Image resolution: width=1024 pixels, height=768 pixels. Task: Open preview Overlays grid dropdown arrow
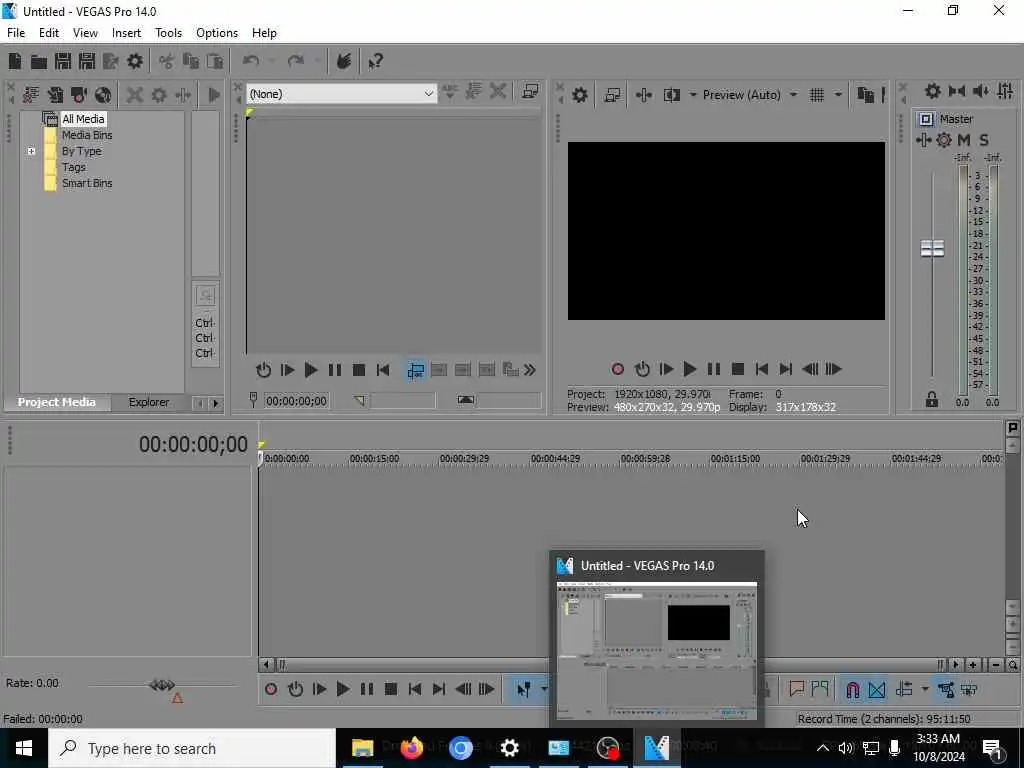[838, 95]
